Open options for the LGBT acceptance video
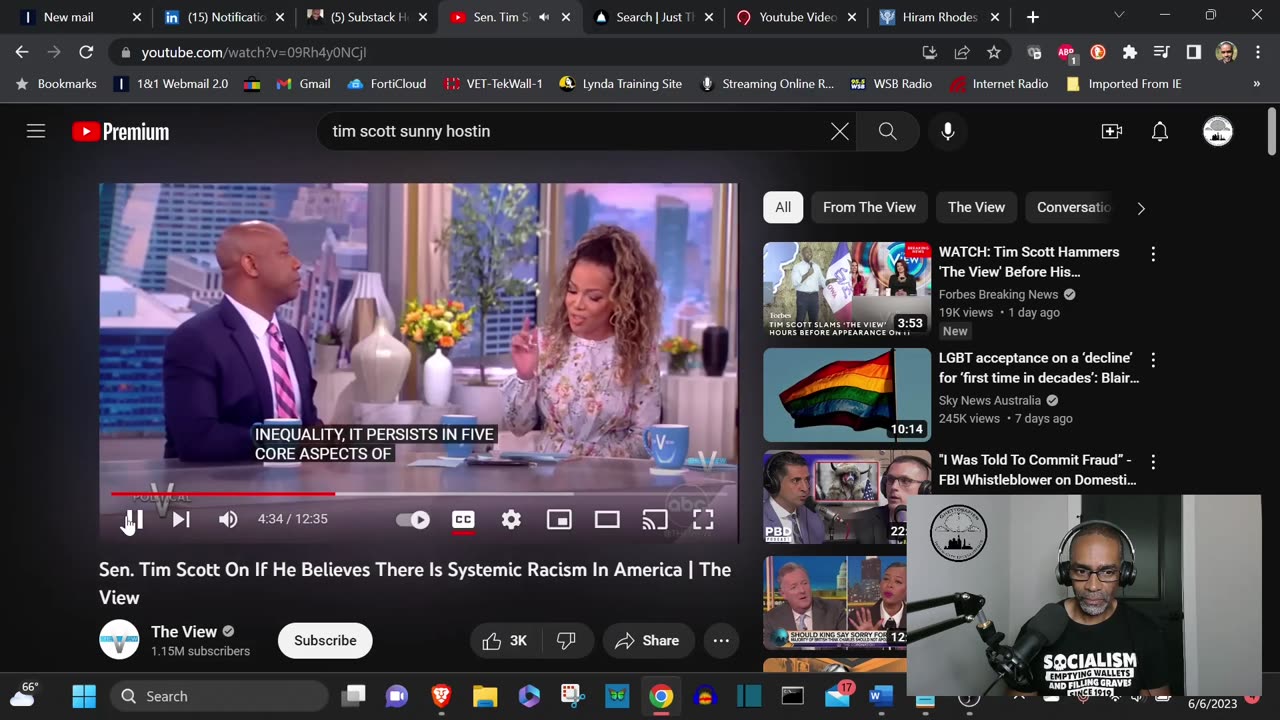This screenshot has height=720, width=1280. click(x=1153, y=360)
